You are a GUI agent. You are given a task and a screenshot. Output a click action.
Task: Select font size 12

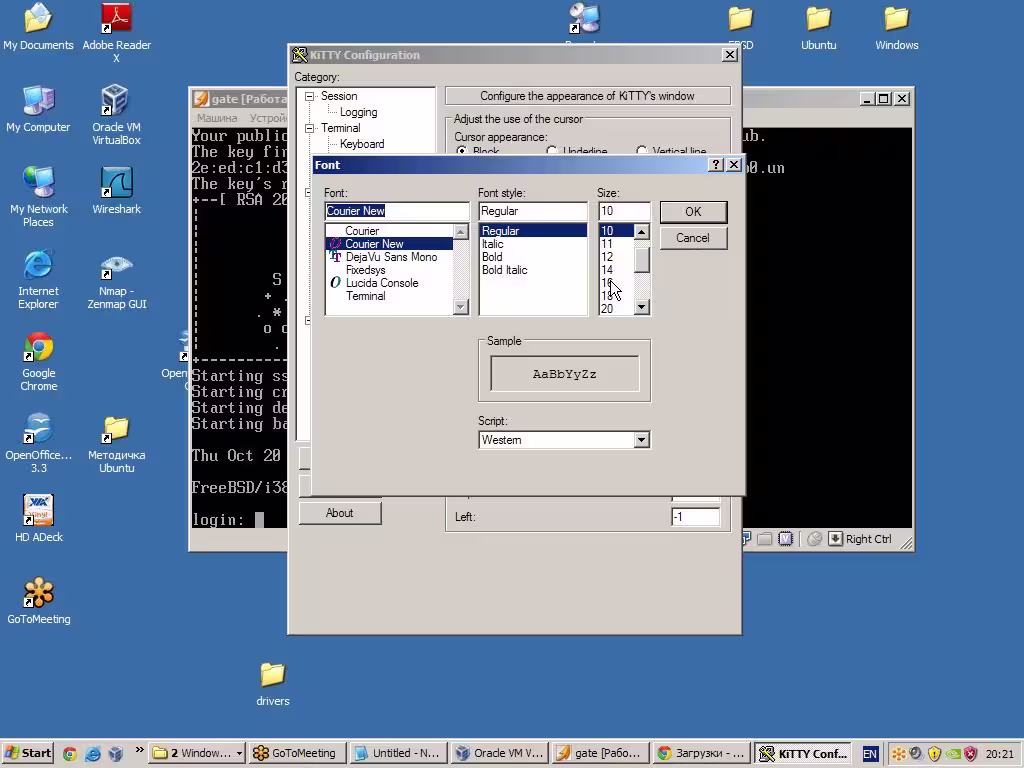(616, 257)
